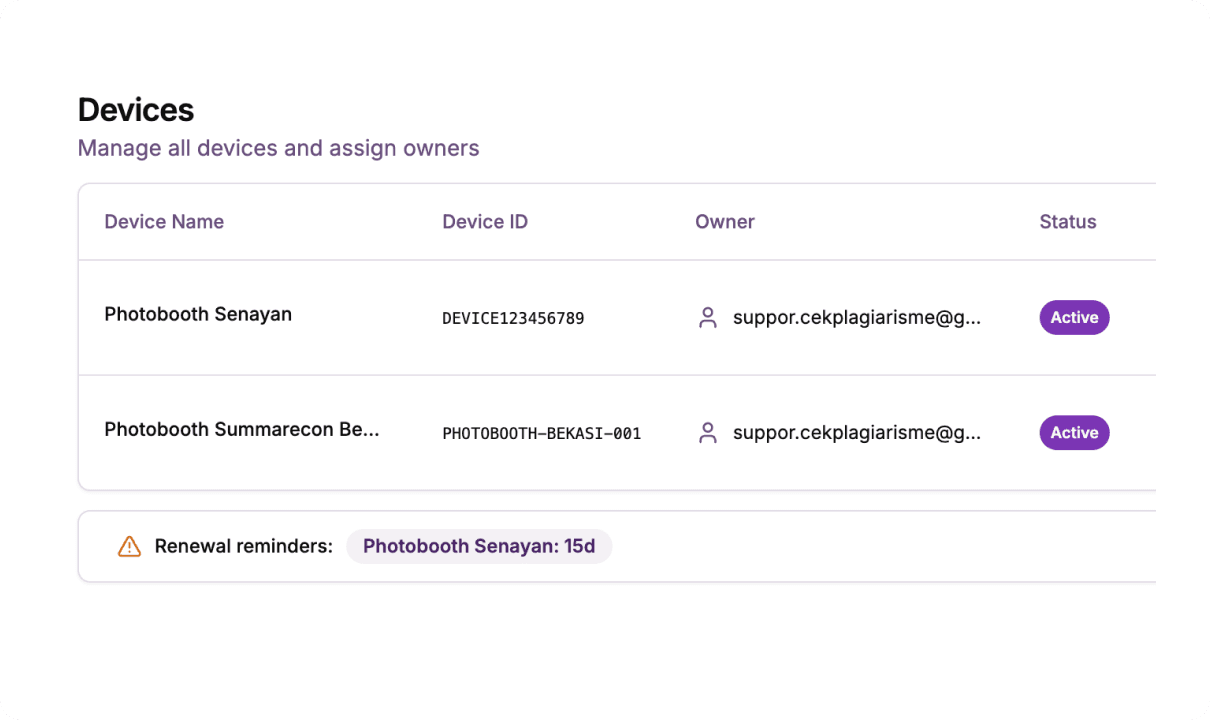Click the Owner column header
The height and width of the screenshot is (720, 1210).
(725, 222)
